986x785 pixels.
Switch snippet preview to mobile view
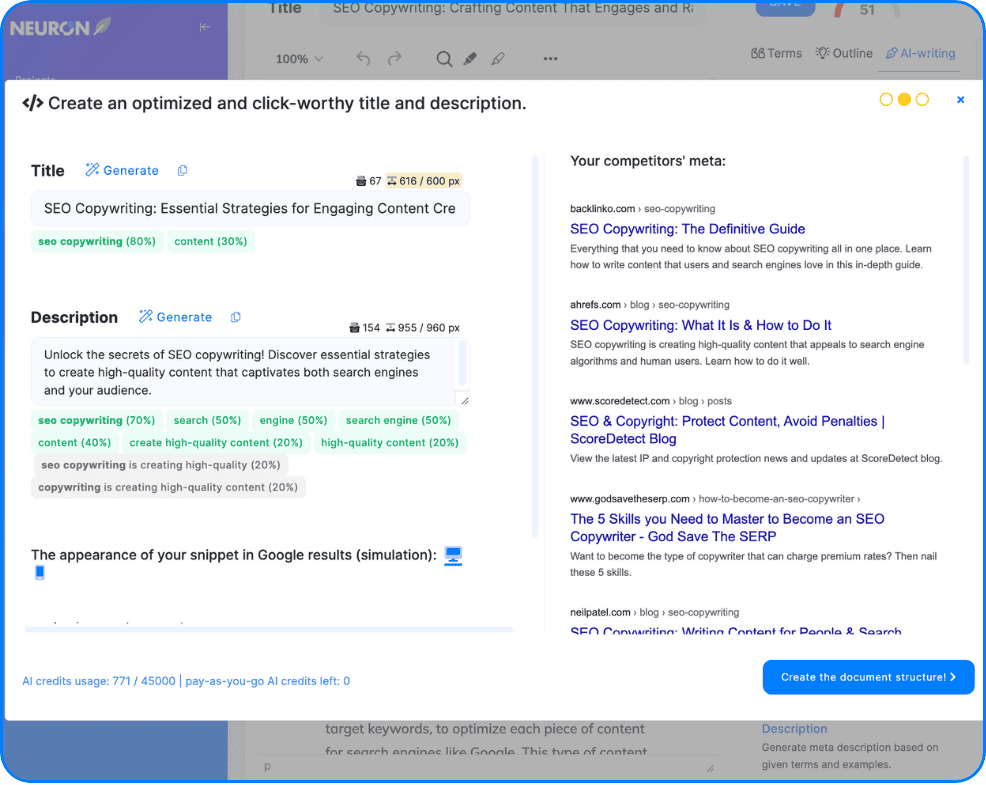click(x=38, y=572)
